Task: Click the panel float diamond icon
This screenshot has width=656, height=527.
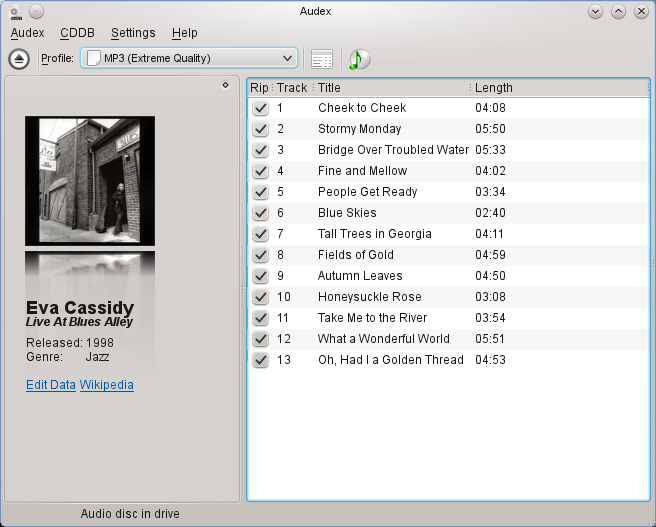Action: [x=226, y=85]
